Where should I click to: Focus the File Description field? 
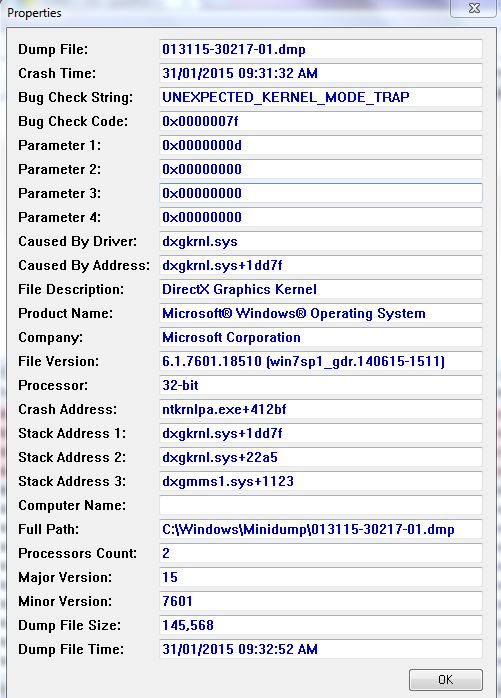tap(321, 289)
